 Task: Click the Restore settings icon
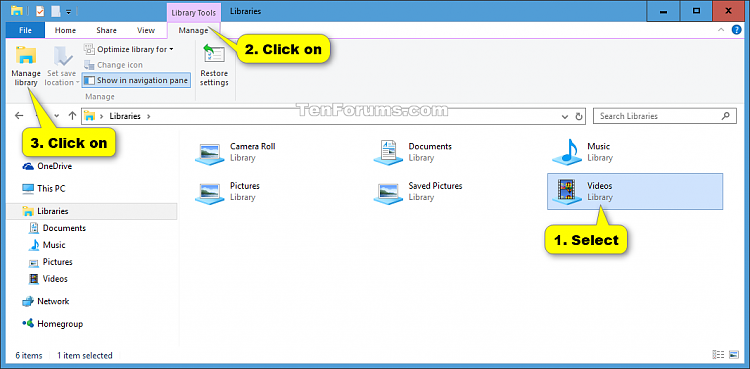[x=214, y=54]
